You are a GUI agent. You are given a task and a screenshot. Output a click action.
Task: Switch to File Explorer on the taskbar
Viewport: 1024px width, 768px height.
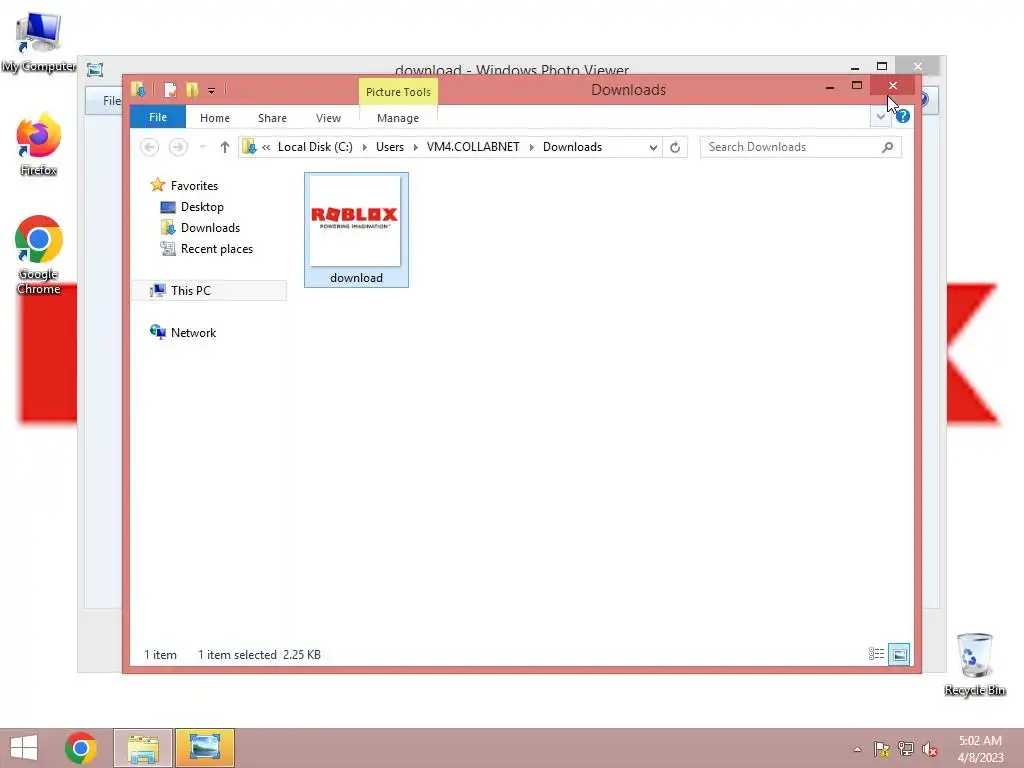143,748
